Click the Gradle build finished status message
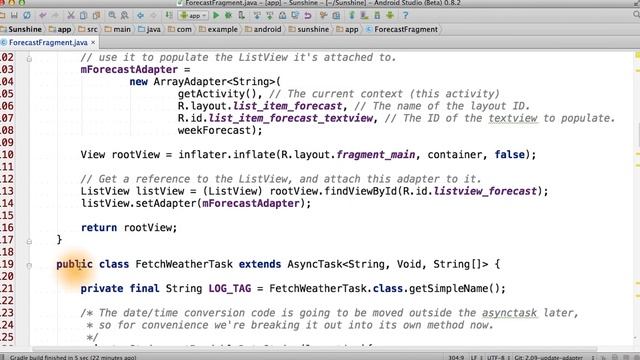The height and width of the screenshot is (360, 640). (x=73, y=358)
